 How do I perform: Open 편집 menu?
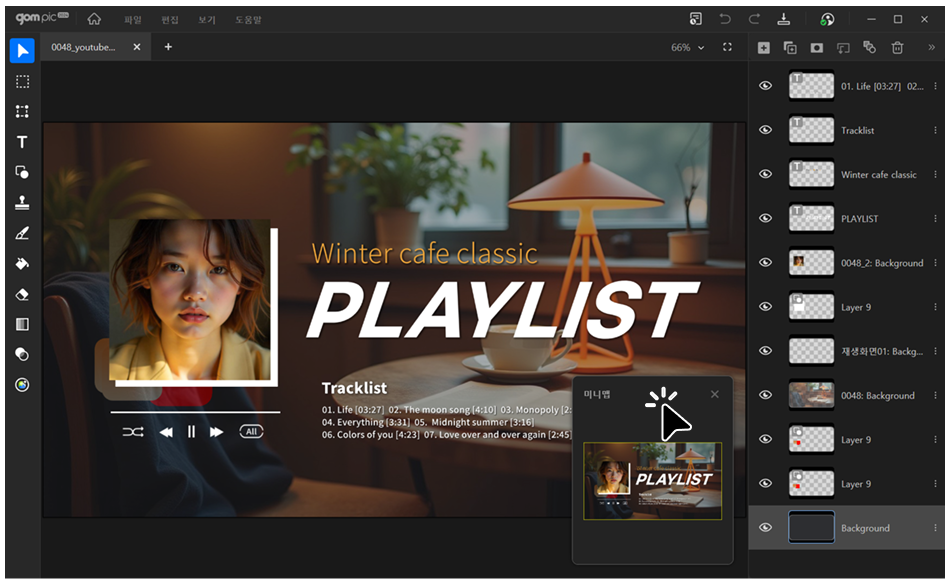(169, 20)
